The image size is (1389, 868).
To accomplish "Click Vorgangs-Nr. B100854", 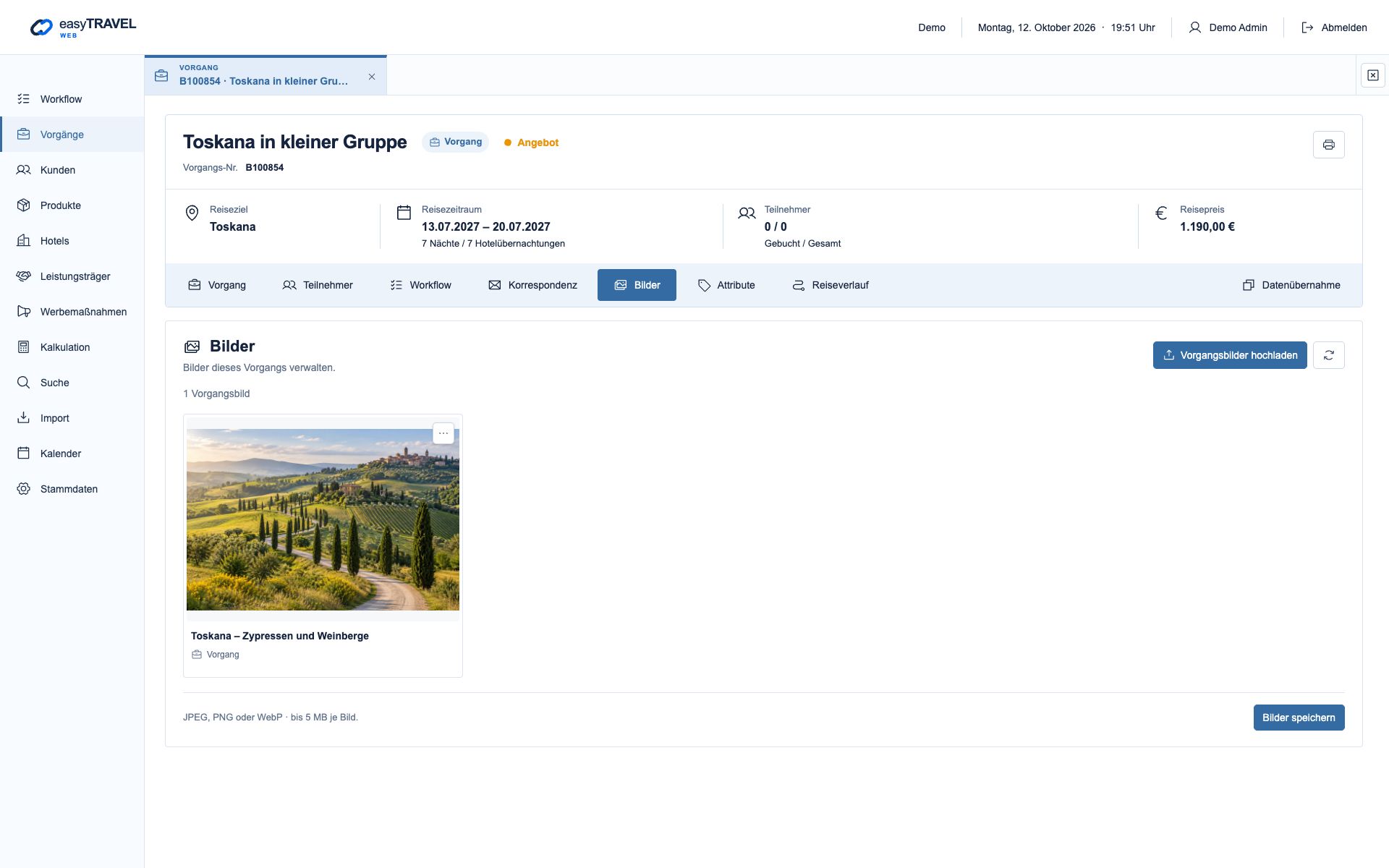I will tap(233, 167).
